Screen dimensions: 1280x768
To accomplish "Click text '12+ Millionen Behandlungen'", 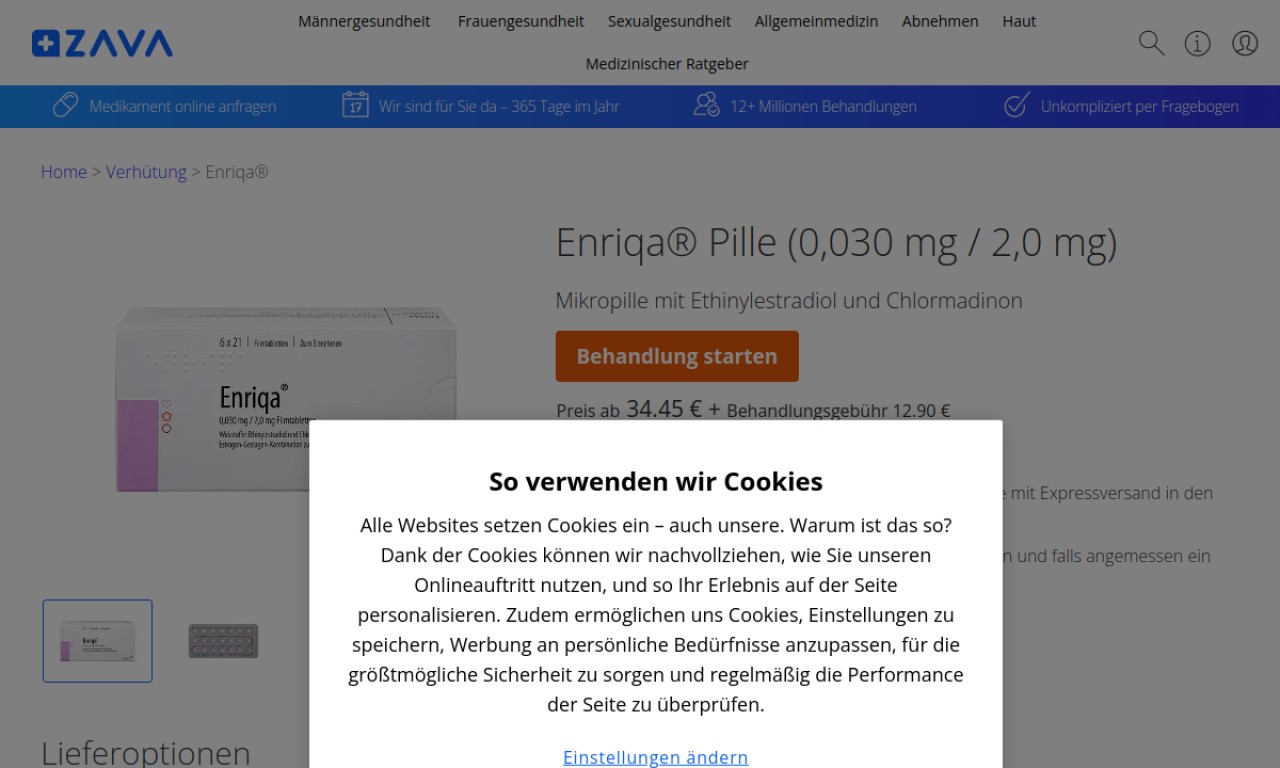I will [823, 106].
